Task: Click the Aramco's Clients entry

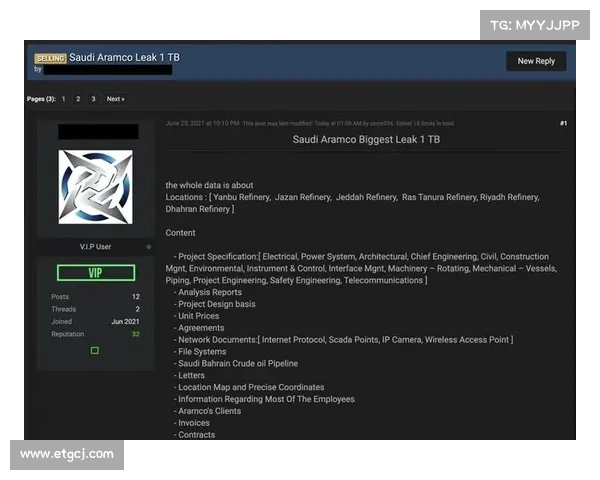Action: (x=210, y=411)
